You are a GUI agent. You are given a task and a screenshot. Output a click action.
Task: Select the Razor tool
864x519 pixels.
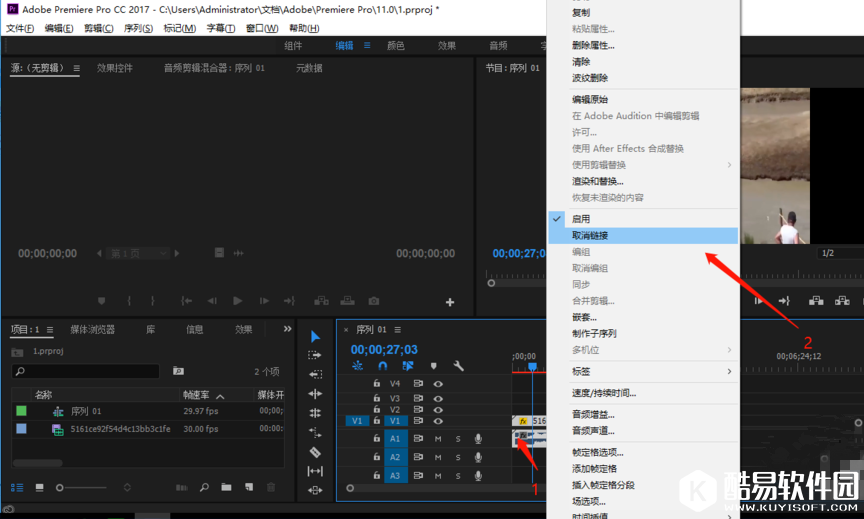tap(315, 452)
